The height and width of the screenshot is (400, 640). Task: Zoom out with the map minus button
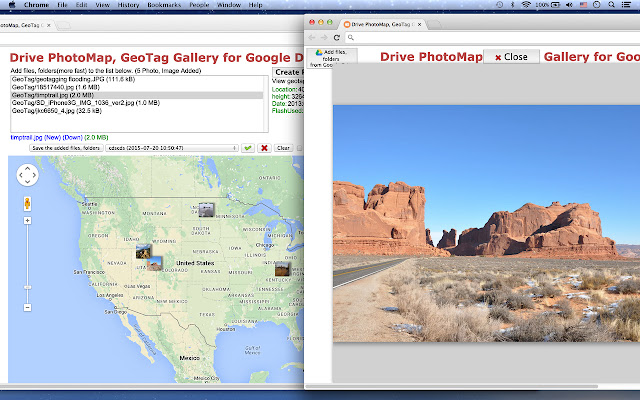tap(27, 307)
